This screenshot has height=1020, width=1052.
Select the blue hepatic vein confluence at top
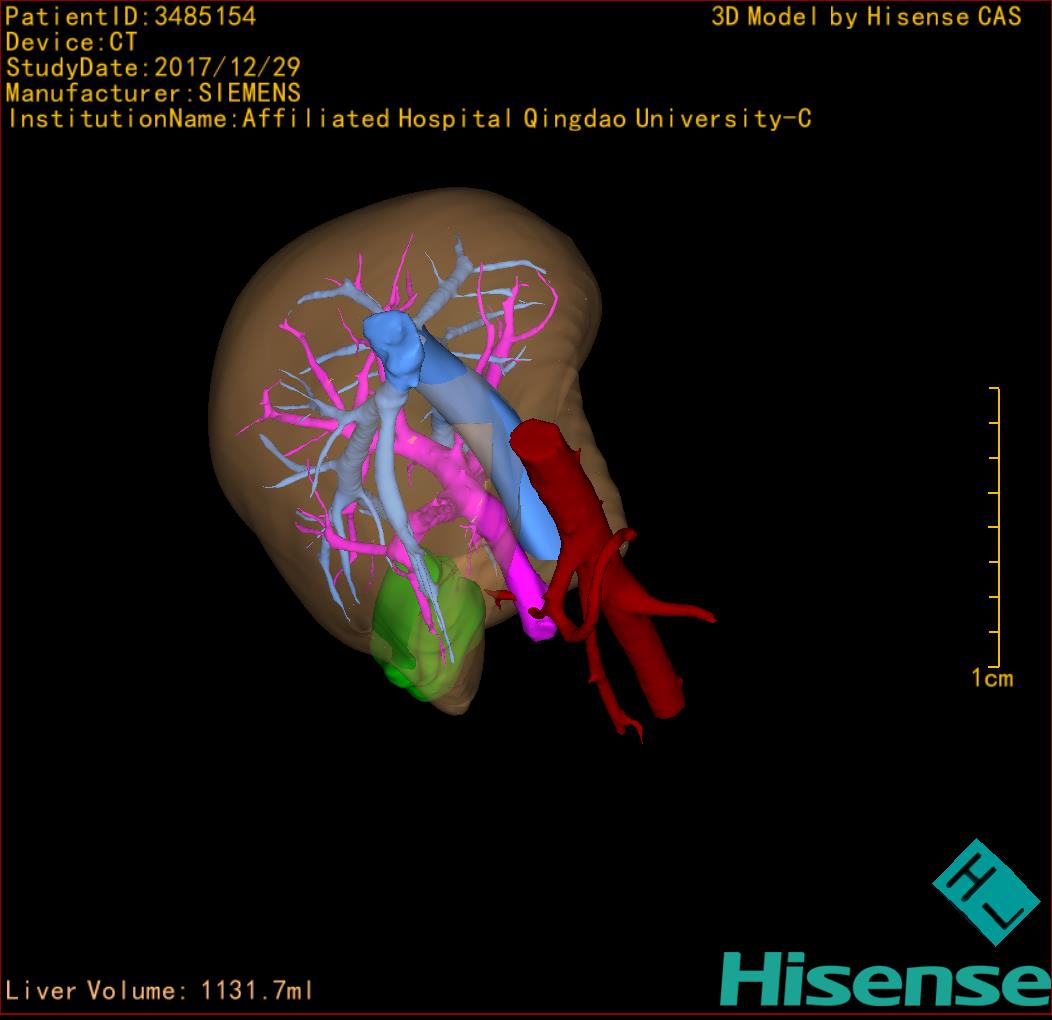[393, 345]
